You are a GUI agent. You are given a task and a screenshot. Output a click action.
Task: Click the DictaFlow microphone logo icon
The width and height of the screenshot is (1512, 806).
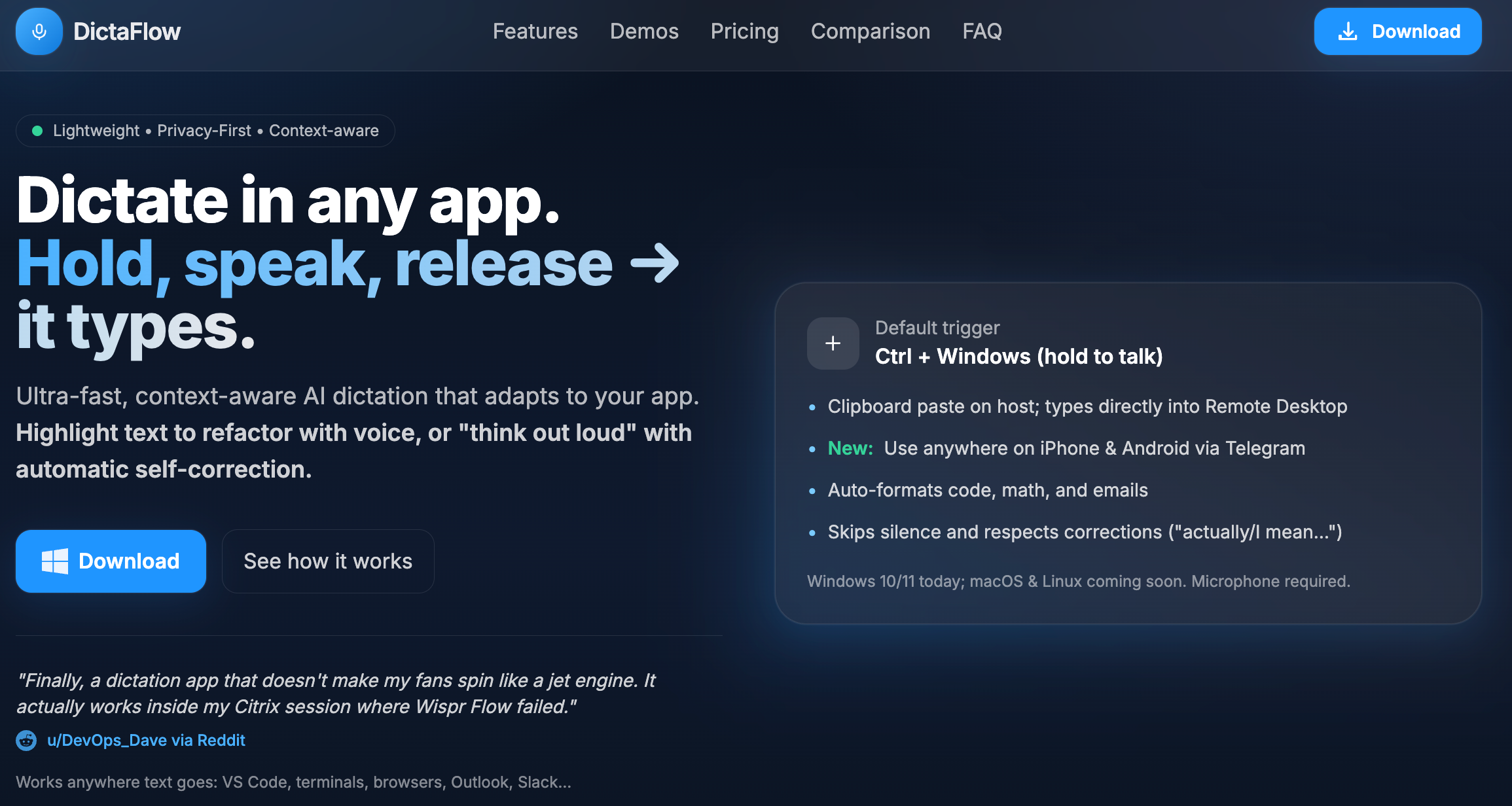click(x=39, y=31)
